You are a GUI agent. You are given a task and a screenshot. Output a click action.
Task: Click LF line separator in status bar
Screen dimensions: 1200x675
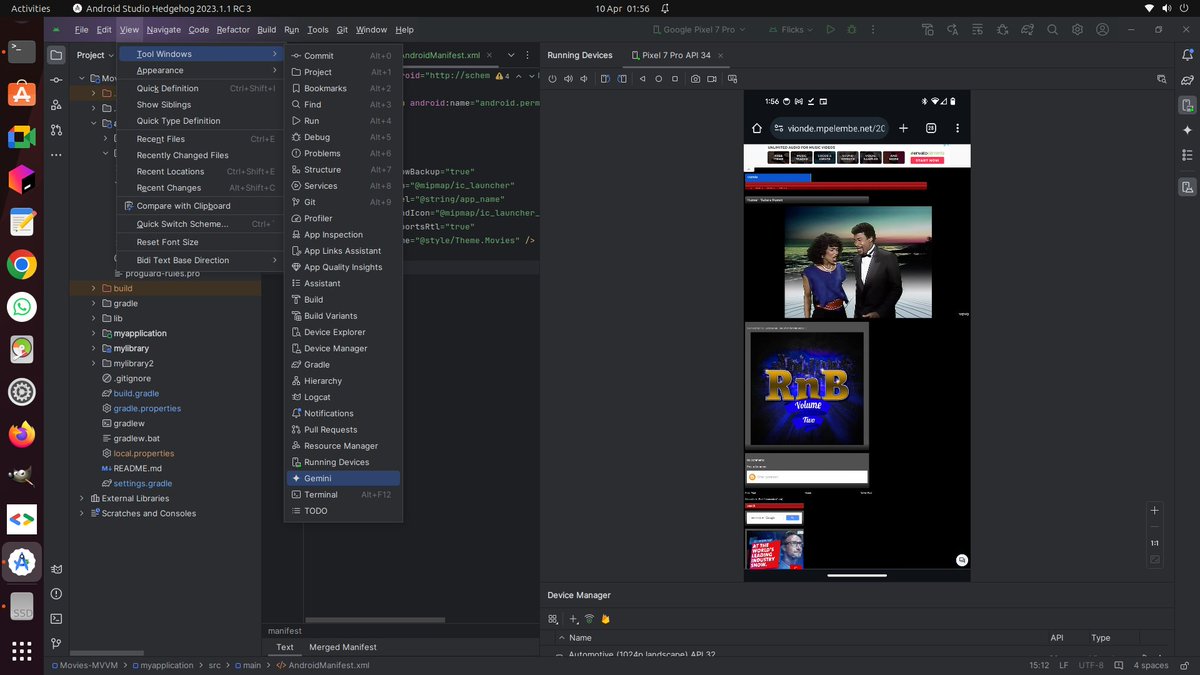1064,665
